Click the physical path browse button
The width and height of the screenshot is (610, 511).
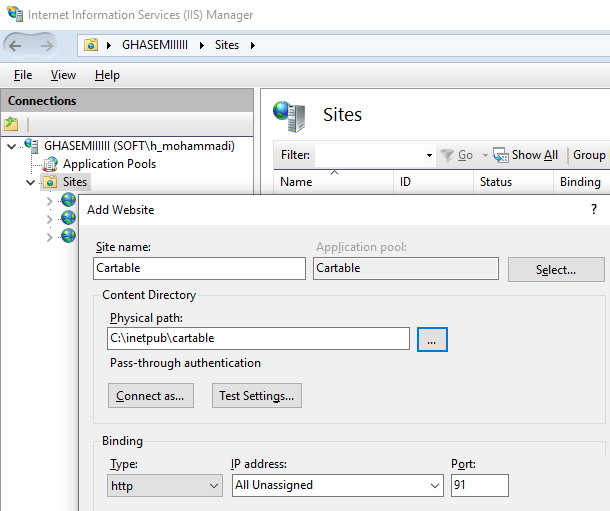click(x=432, y=340)
